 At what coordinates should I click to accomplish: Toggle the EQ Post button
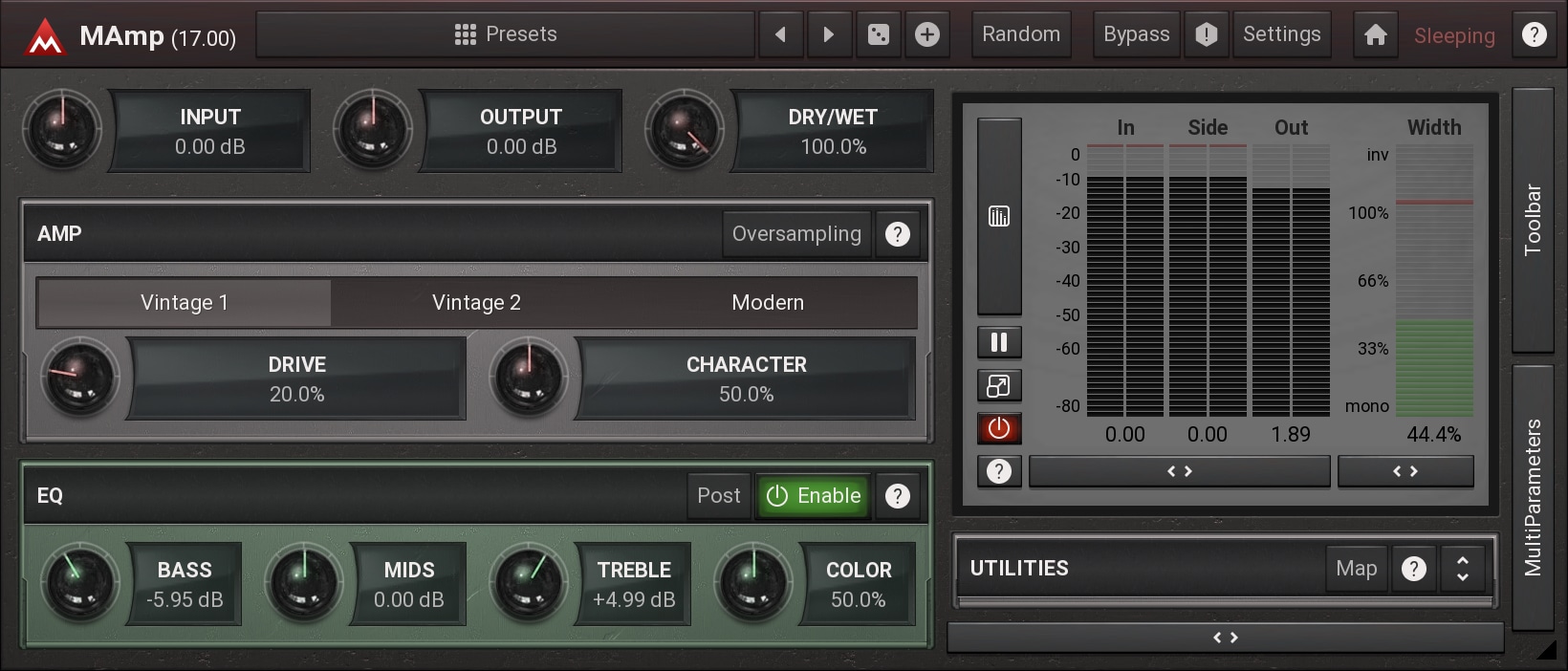[x=718, y=495]
